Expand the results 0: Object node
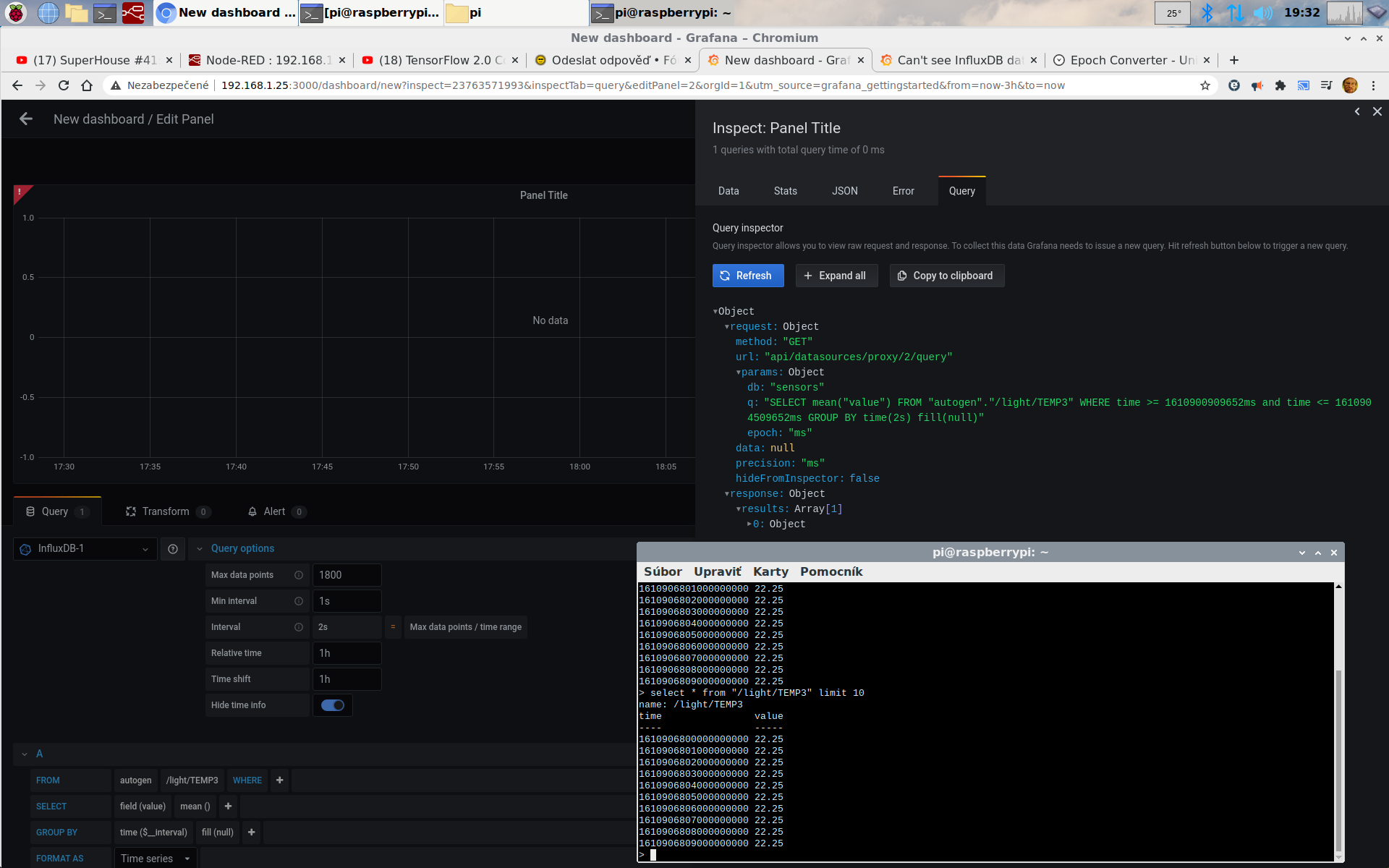 (749, 524)
